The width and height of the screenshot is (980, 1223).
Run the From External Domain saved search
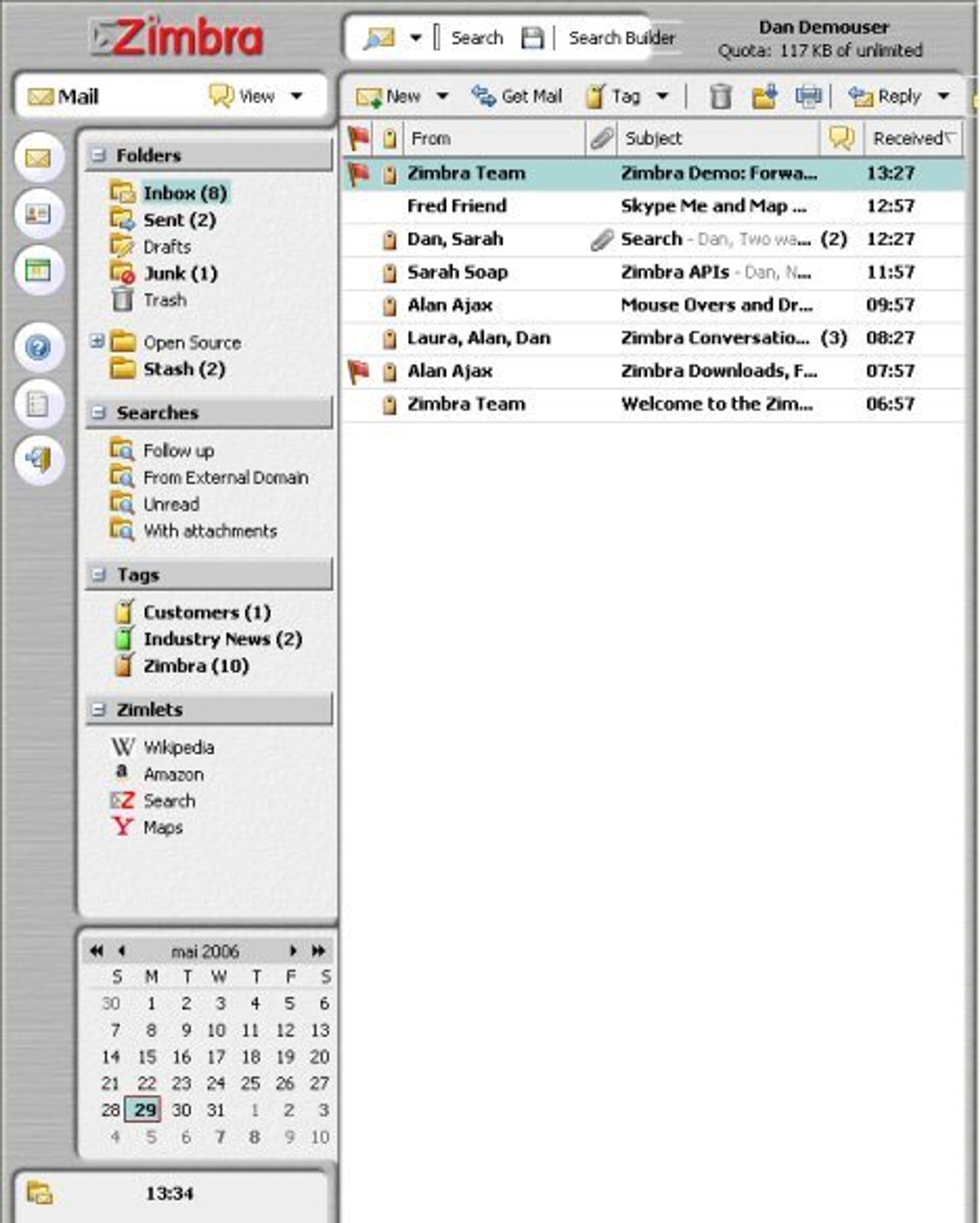pyautogui.click(x=210, y=477)
